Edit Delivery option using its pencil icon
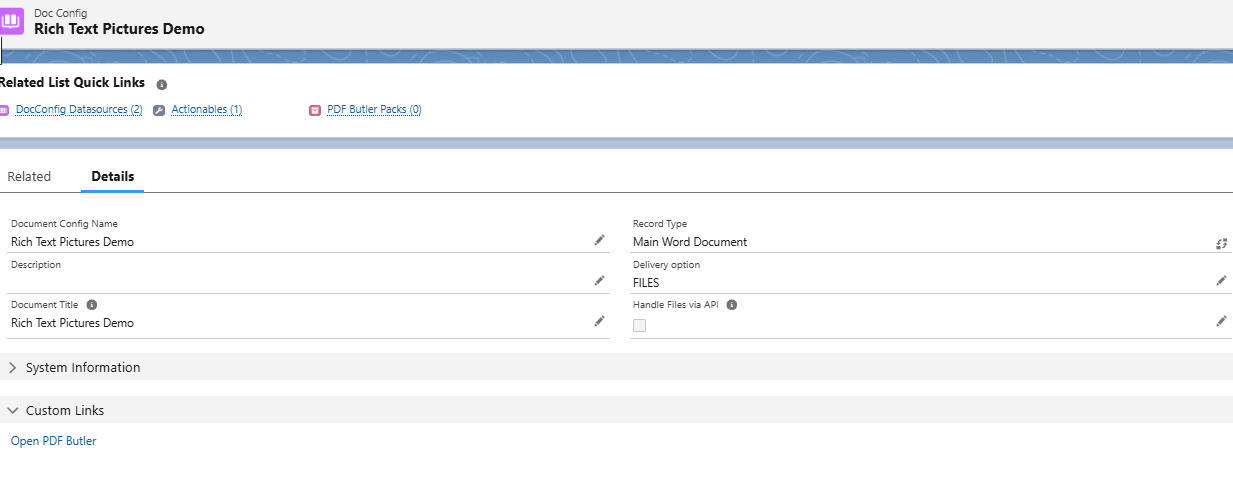The height and width of the screenshot is (490, 1233). tap(1221, 281)
